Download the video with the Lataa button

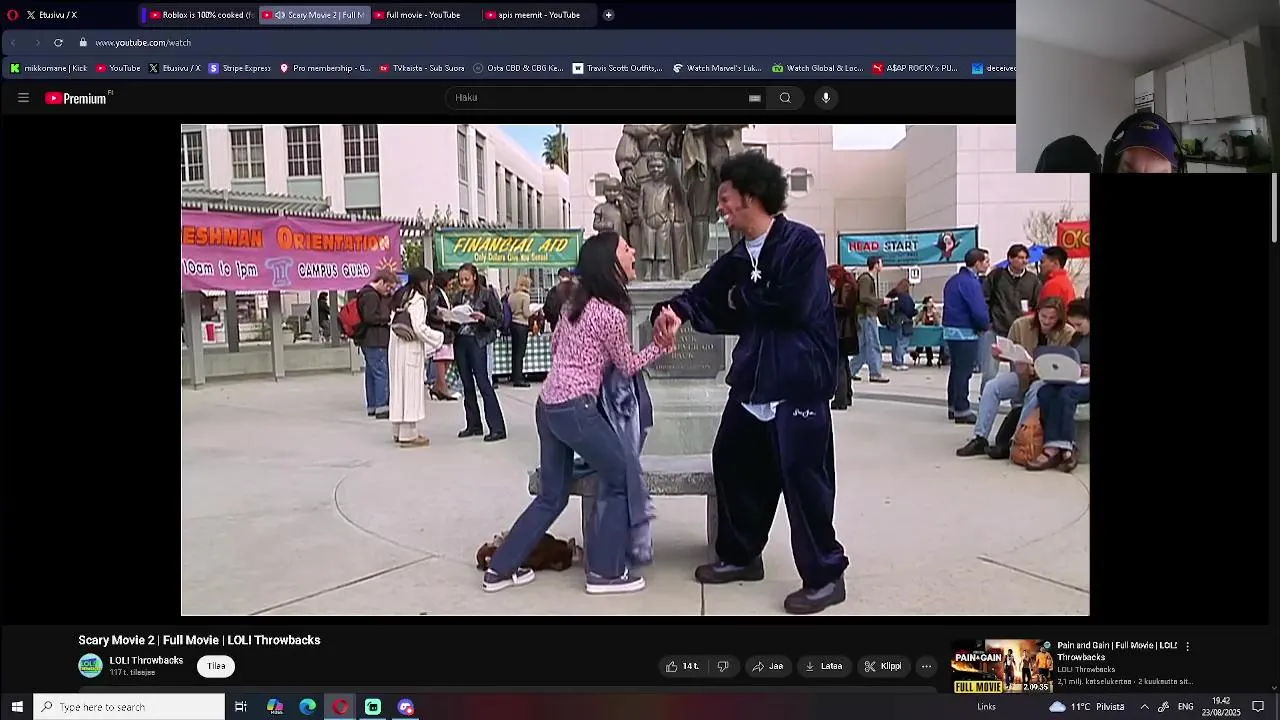click(824, 666)
